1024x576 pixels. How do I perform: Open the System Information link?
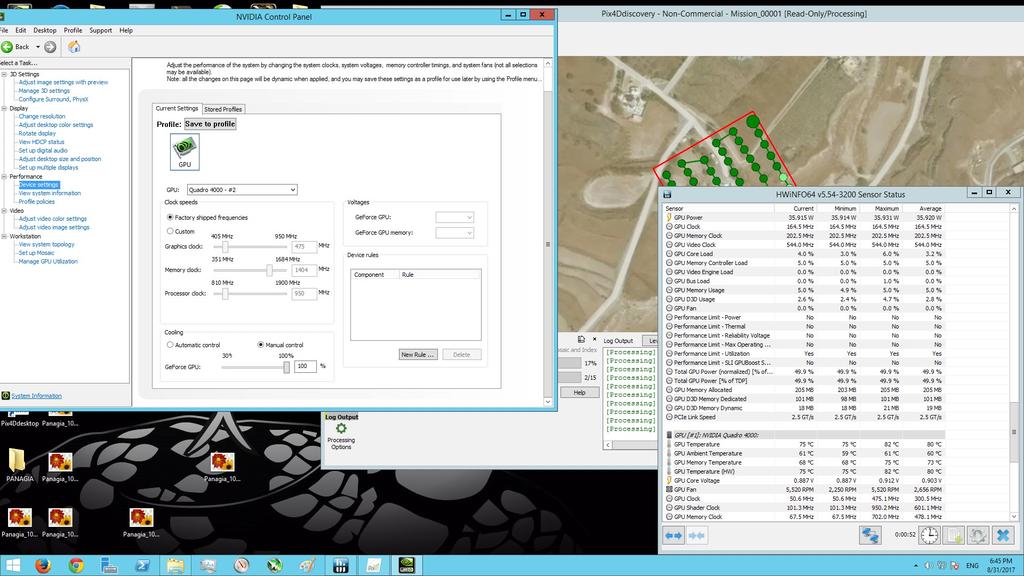click(37, 396)
